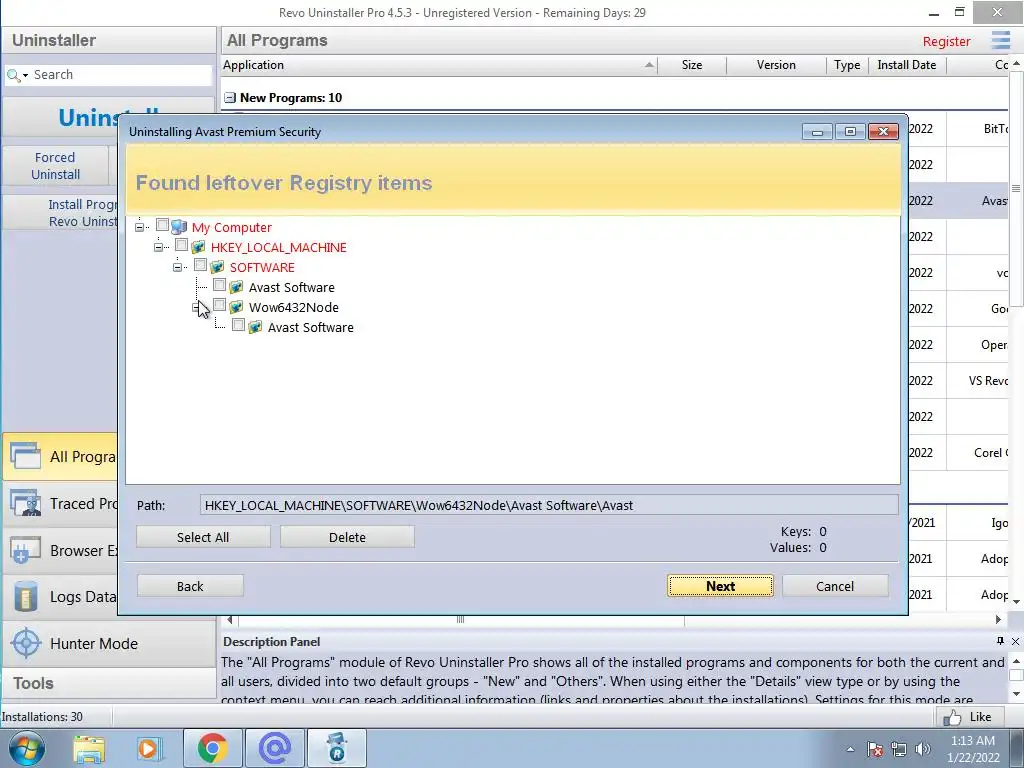The height and width of the screenshot is (768, 1024).
Task: Collapse the HKEY_LOCAL_MACHINE node
Action: [x=159, y=248]
